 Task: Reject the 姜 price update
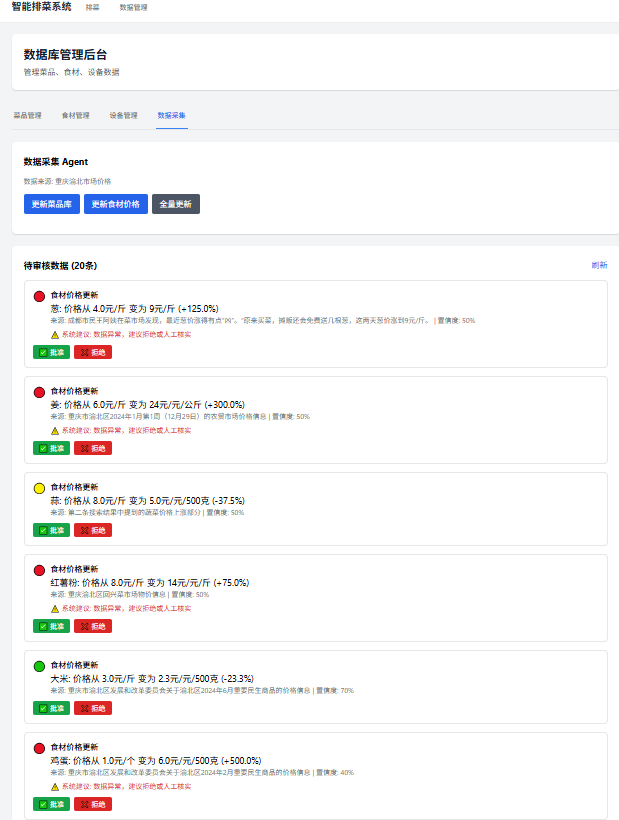(93, 448)
